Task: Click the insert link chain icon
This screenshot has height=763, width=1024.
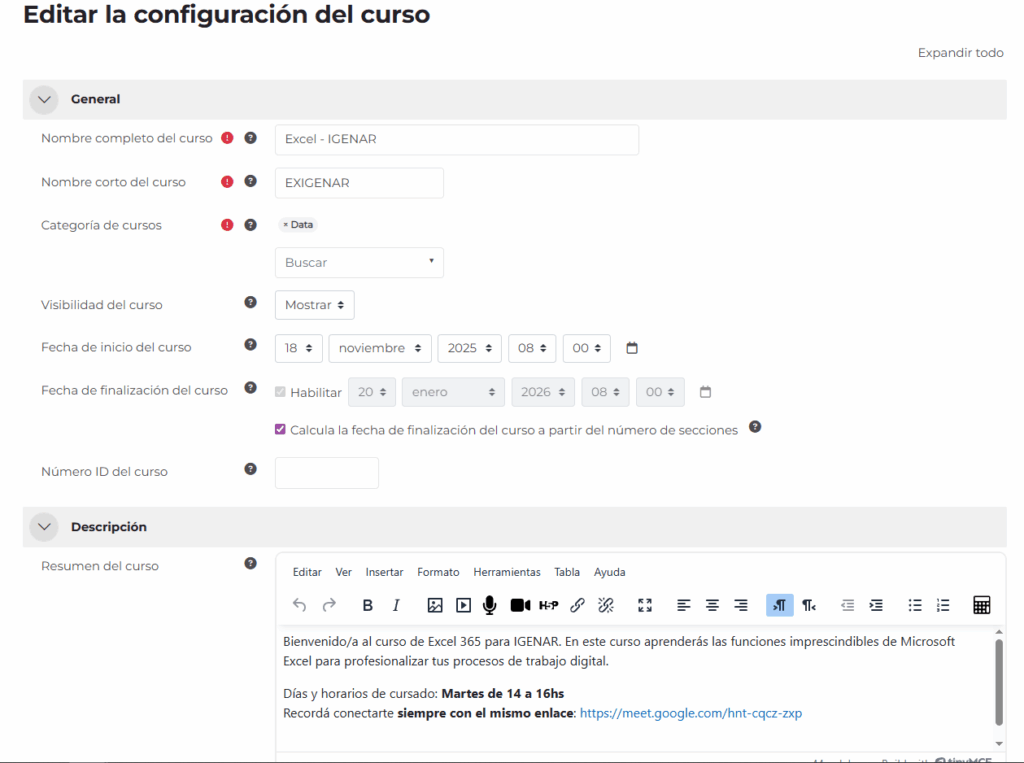Action: pyautogui.click(x=577, y=605)
